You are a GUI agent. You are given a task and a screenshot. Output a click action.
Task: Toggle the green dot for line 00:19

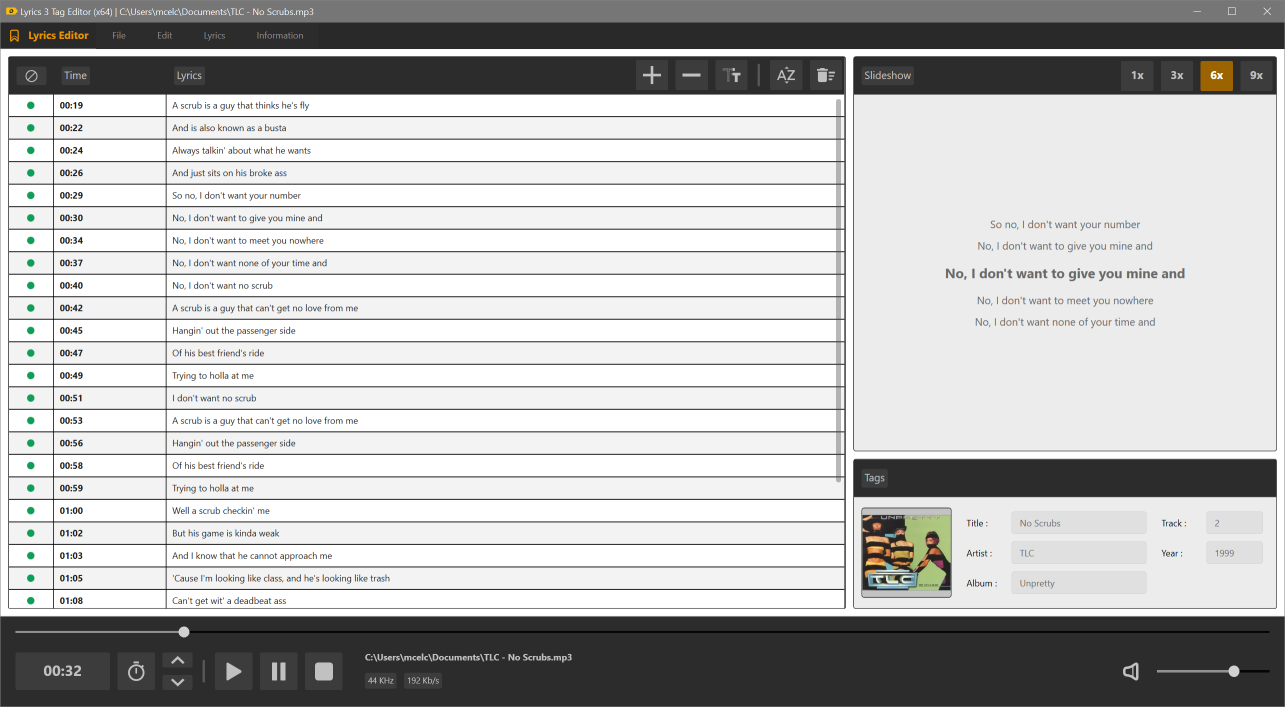(x=31, y=105)
